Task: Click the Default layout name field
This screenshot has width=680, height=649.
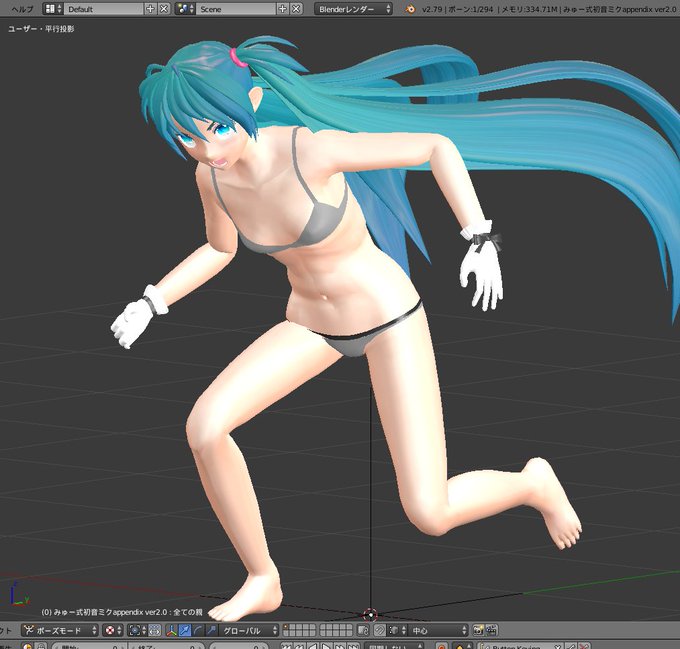Action: (103, 9)
